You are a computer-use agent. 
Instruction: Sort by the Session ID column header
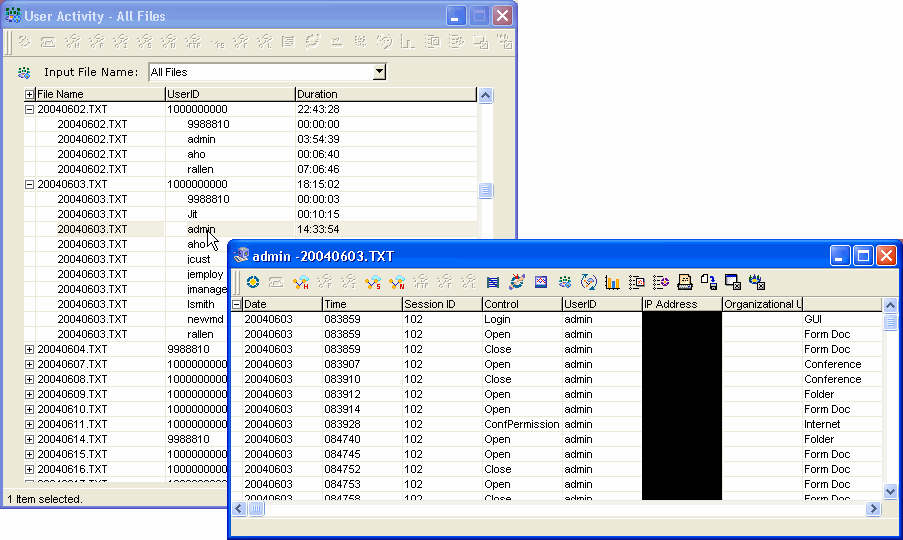click(x=442, y=305)
